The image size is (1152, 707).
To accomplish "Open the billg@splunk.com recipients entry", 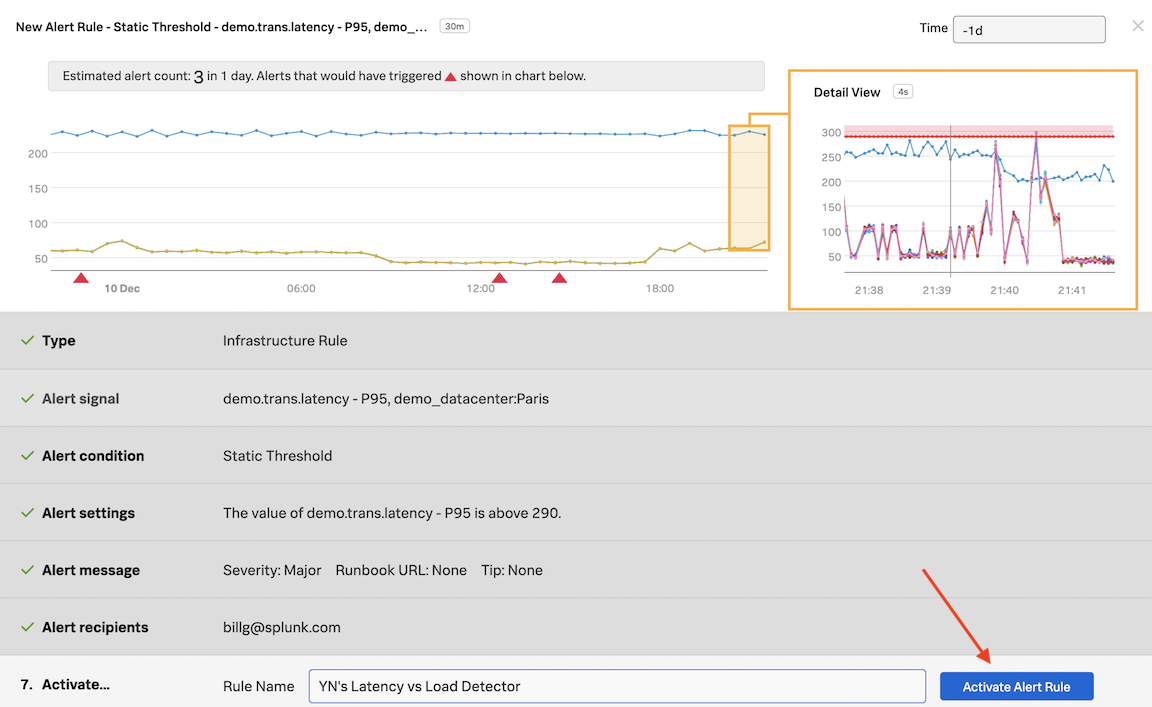I will coord(281,628).
